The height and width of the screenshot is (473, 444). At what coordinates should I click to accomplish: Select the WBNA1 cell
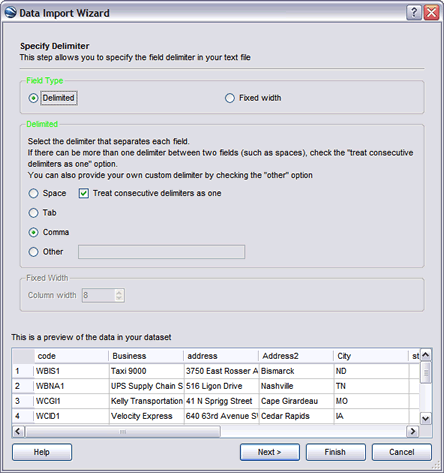pos(71,386)
